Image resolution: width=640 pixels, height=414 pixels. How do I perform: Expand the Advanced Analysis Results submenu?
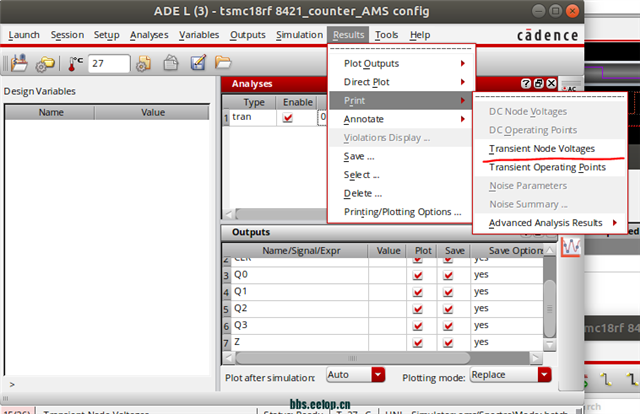coord(551,222)
